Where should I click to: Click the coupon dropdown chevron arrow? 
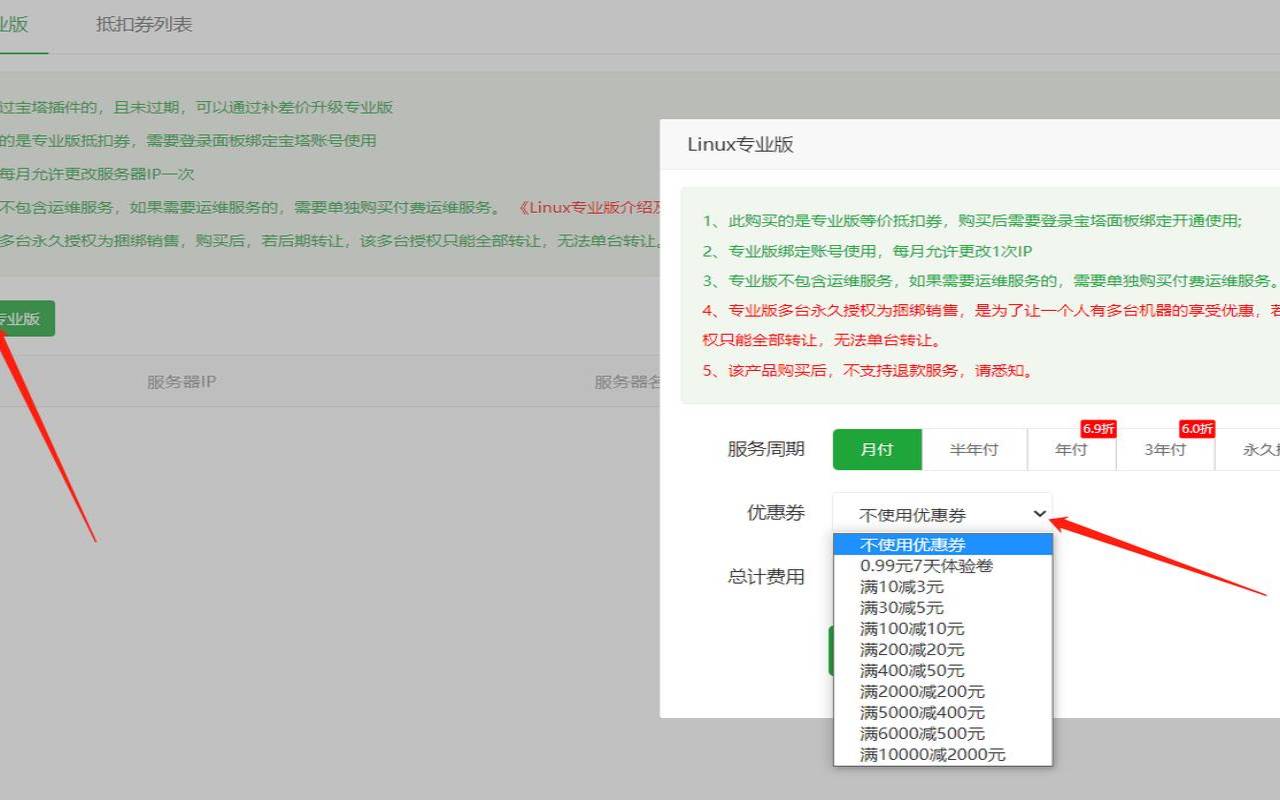pyautogui.click(x=1039, y=514)
